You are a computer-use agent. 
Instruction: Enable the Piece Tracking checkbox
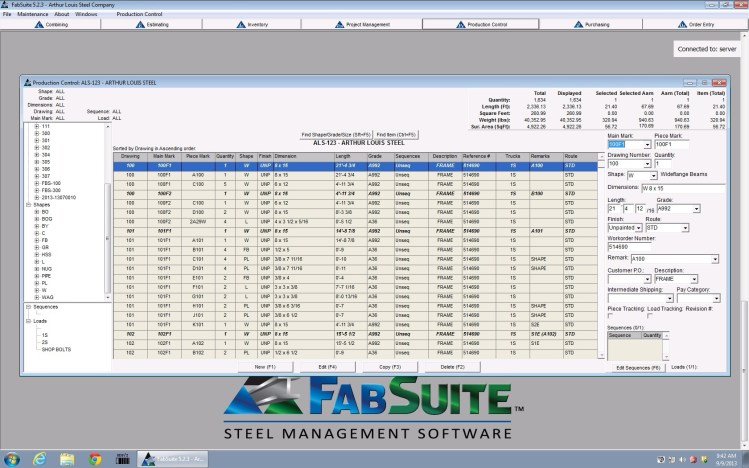click(x=610, y=315)
